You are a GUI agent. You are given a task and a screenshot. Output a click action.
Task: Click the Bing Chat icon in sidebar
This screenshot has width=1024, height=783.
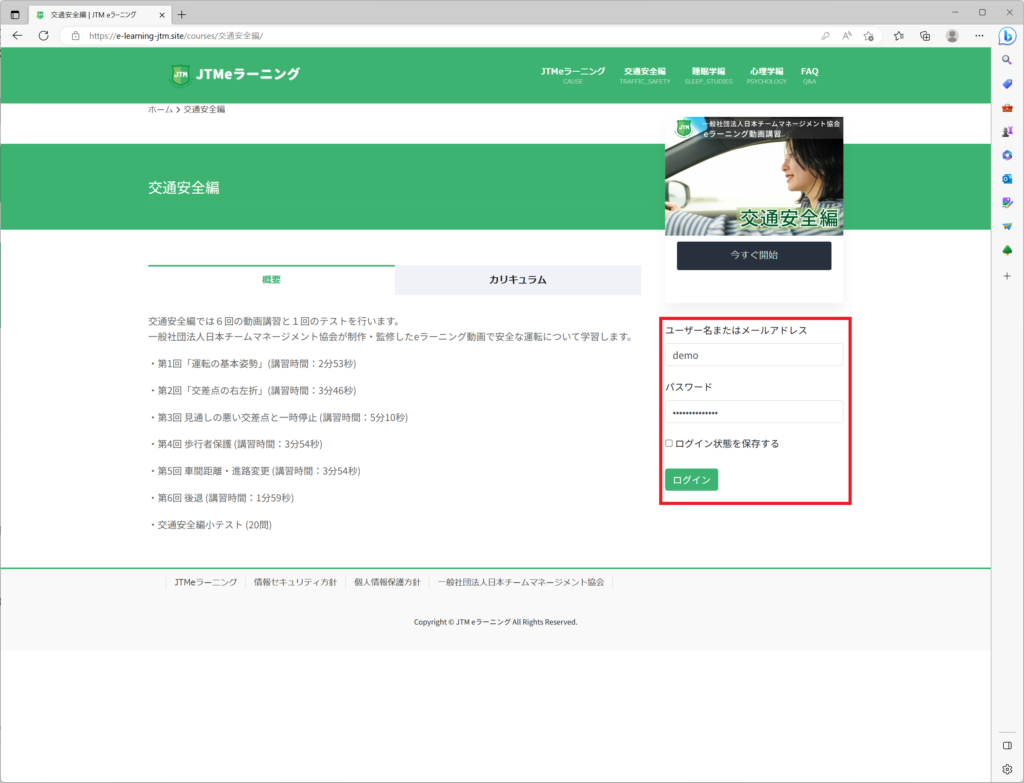point(1007,37)
